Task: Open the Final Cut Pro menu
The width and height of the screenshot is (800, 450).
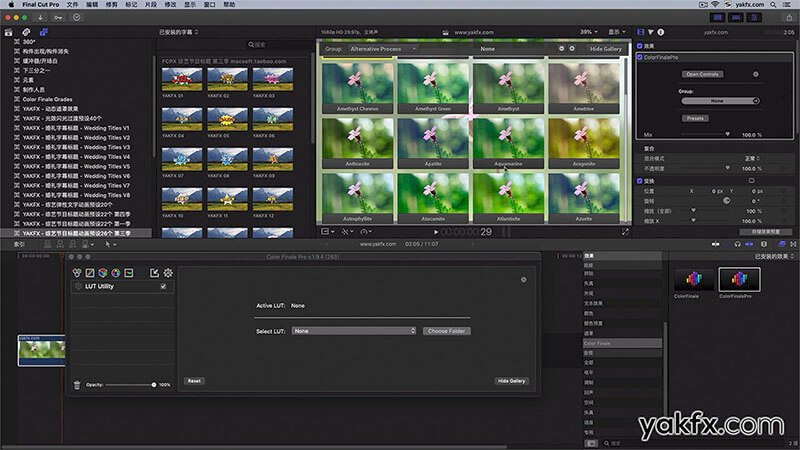Action: click(x=41, y=4)
